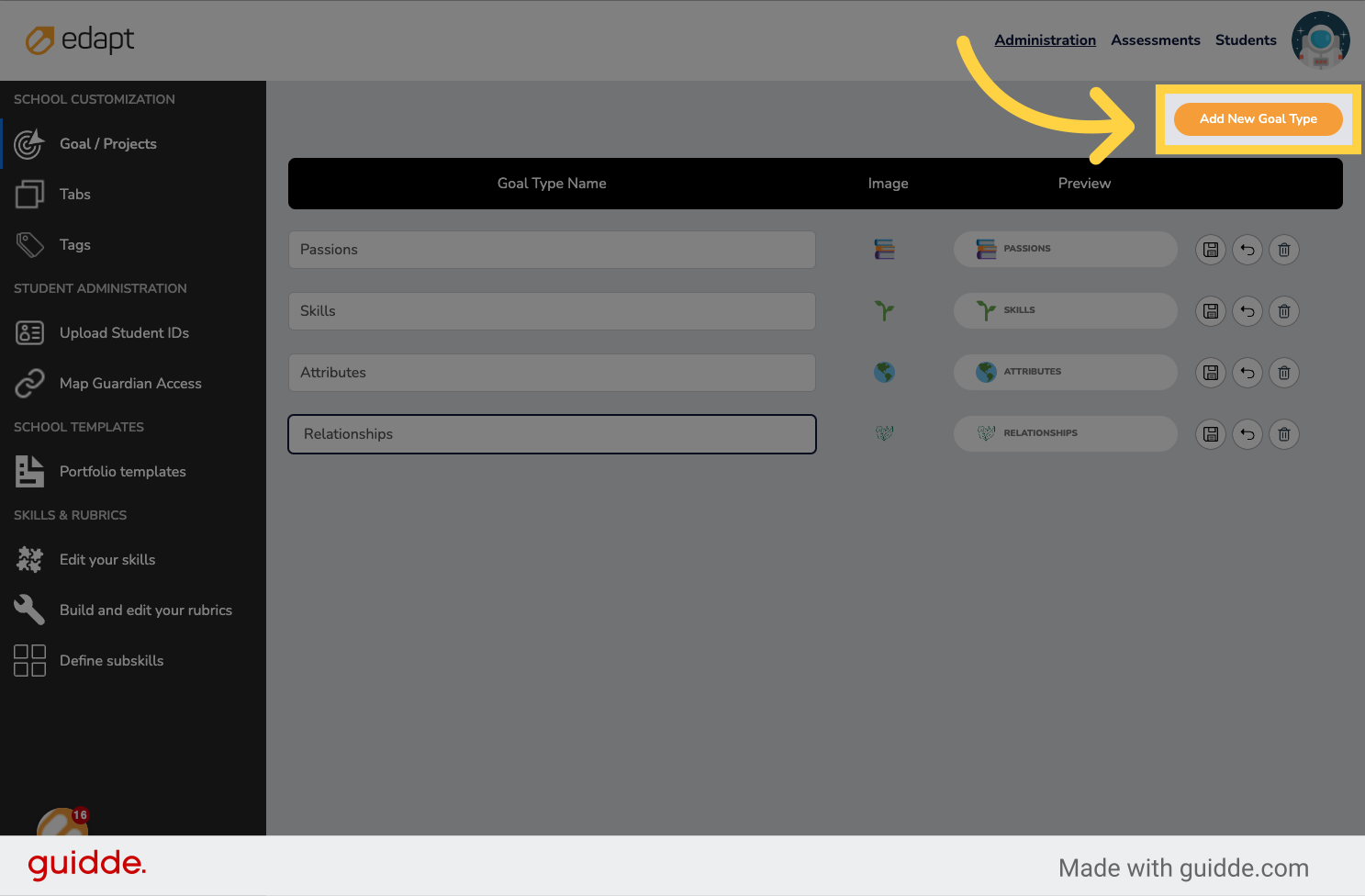
Task: Click the Preview column header
Action: click(1084, 184)
